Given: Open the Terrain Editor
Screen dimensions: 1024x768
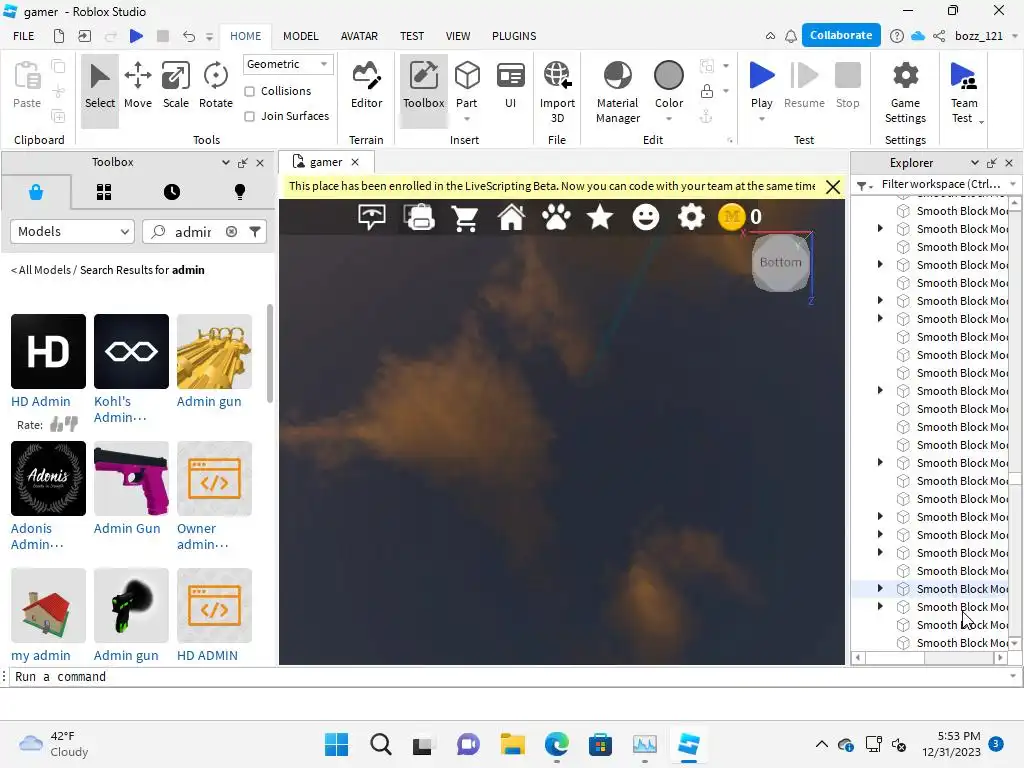Looking at the screenshot, I should point(366,86).
